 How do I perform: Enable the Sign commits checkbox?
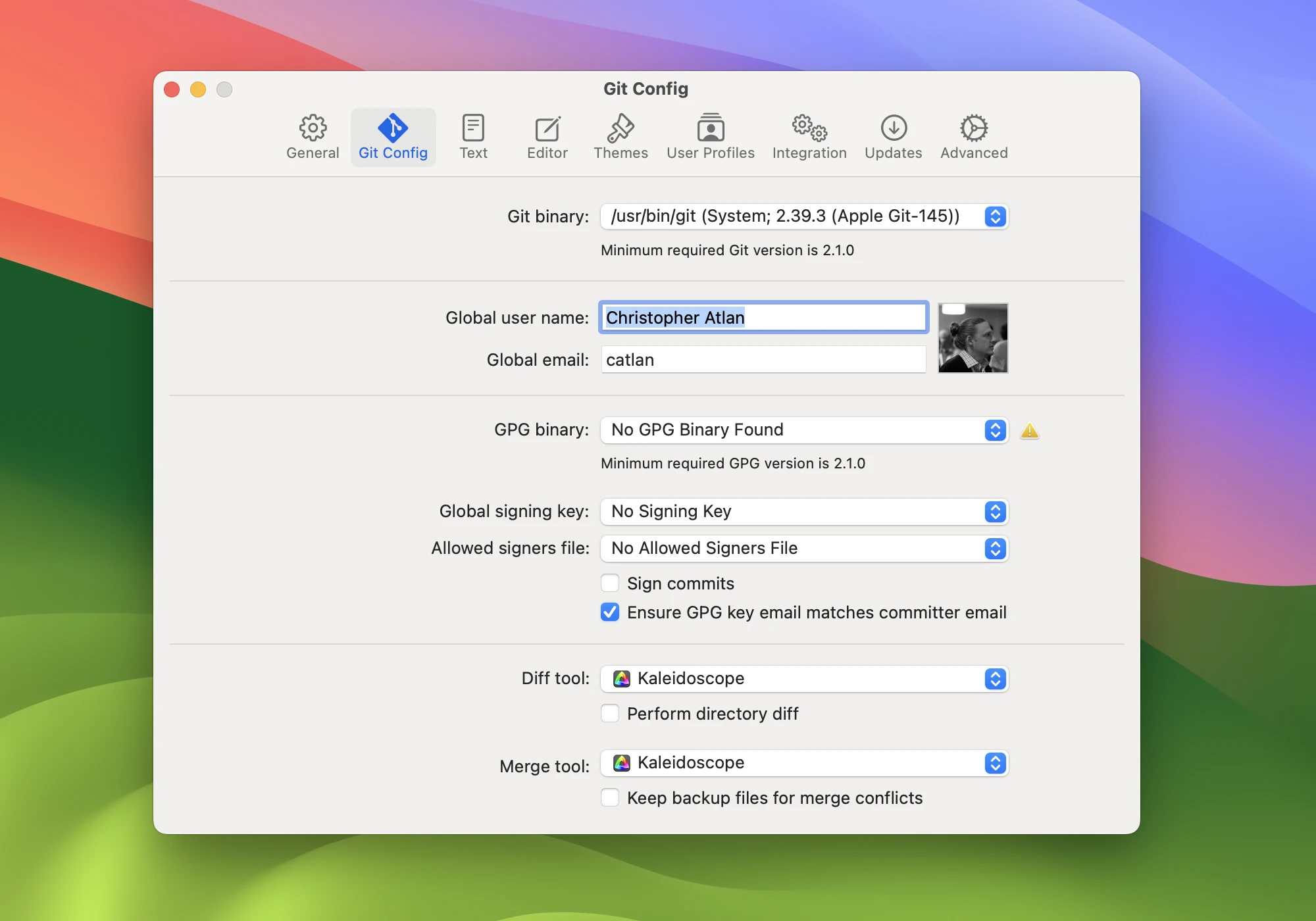click(610, 584)
